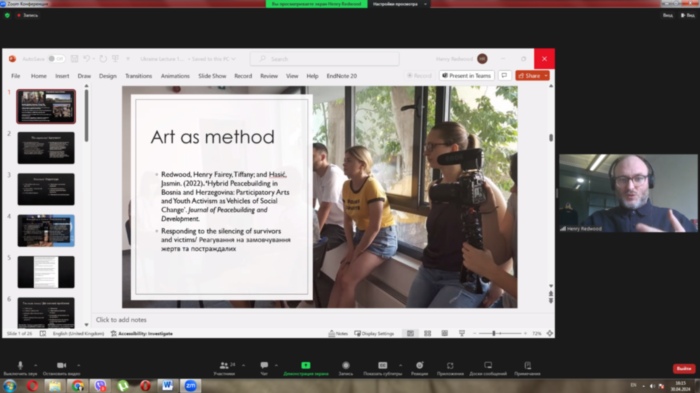Click the Undo arrow icon
Viewport: 700px width, 393px height.
point(87,59)
